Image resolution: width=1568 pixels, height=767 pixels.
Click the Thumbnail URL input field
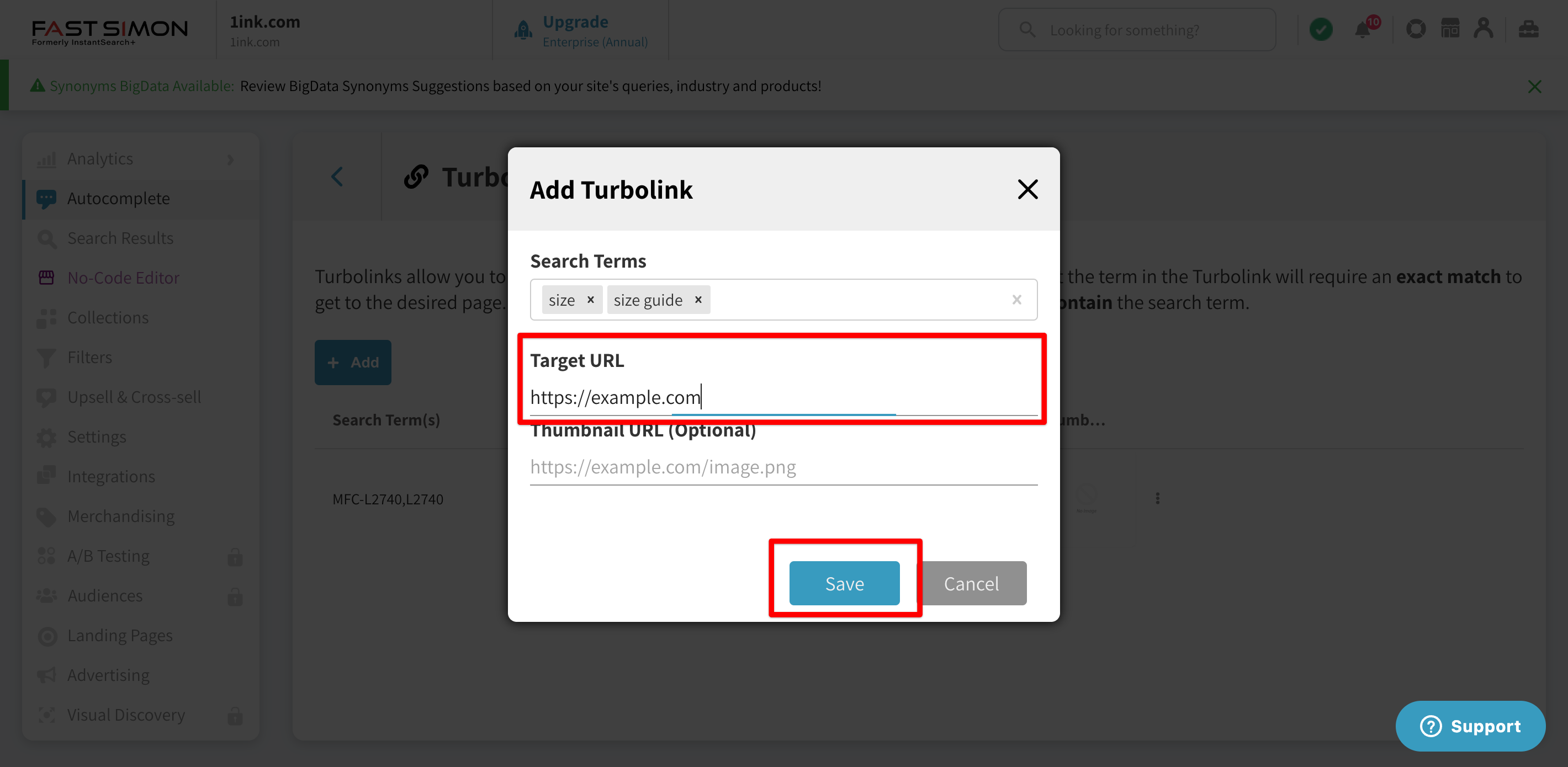pyautogui.click(x=783, y=467)
